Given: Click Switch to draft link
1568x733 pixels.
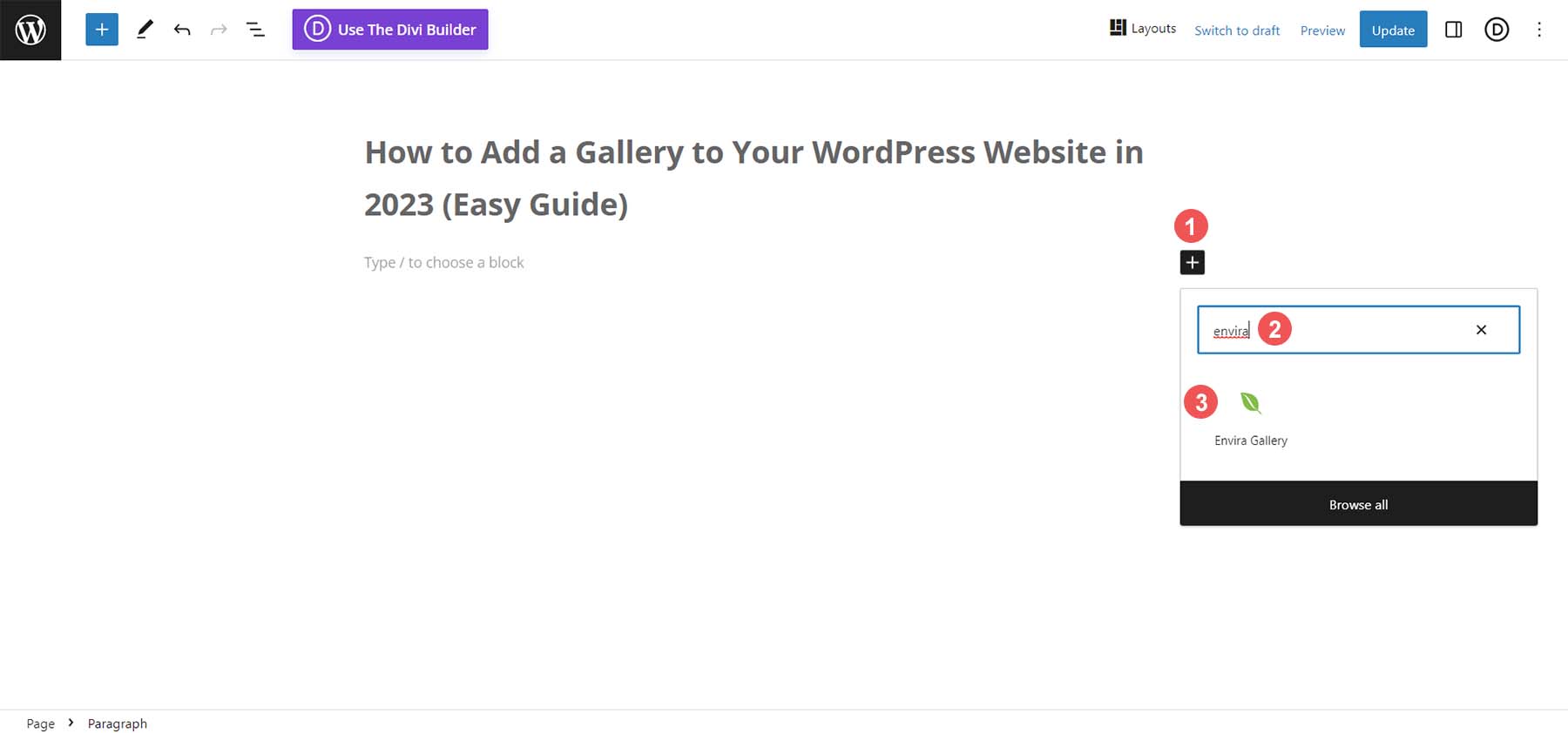Looking at the screenshot, I should point(1237,30).
